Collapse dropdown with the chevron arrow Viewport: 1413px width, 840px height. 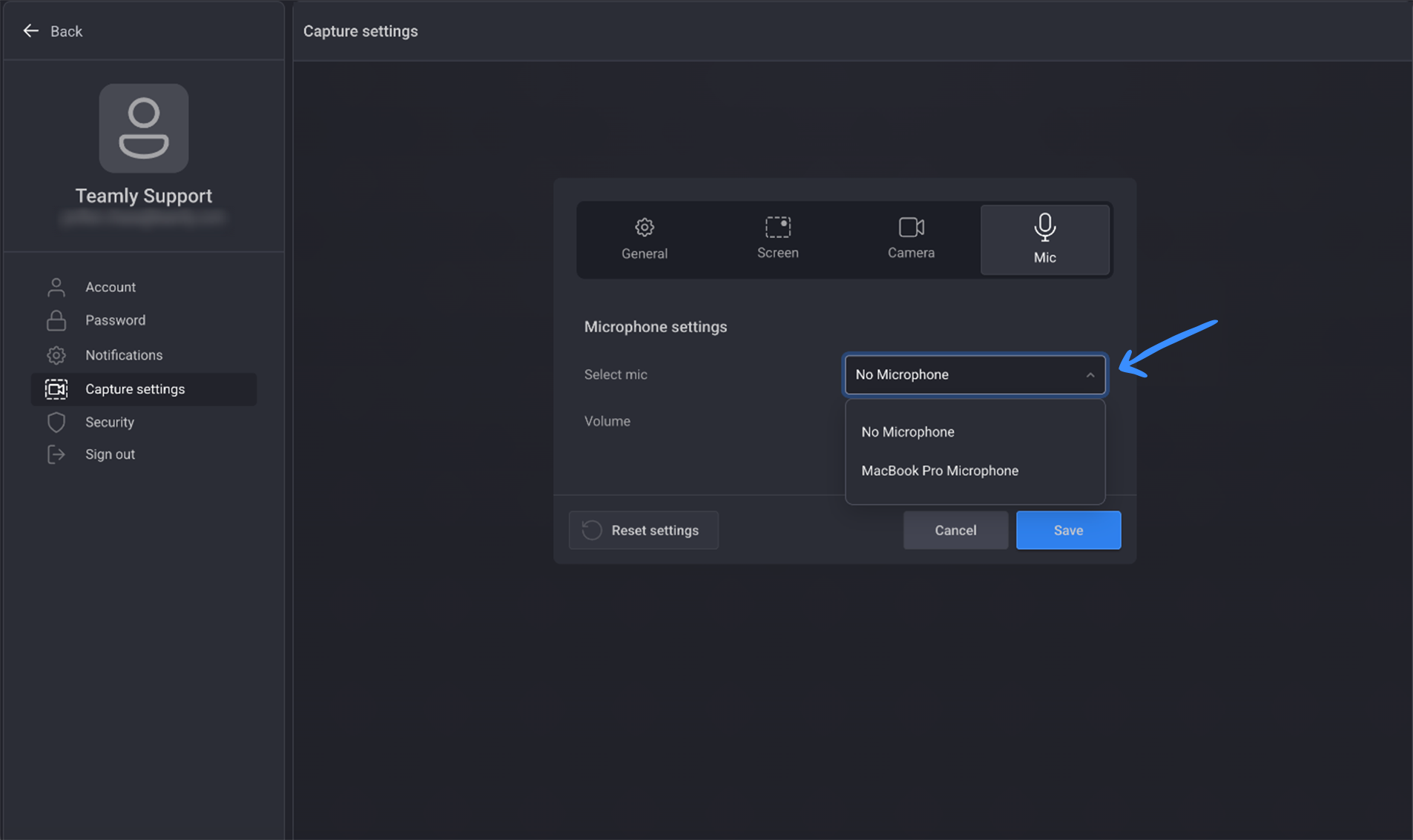tap(1090, 375)
